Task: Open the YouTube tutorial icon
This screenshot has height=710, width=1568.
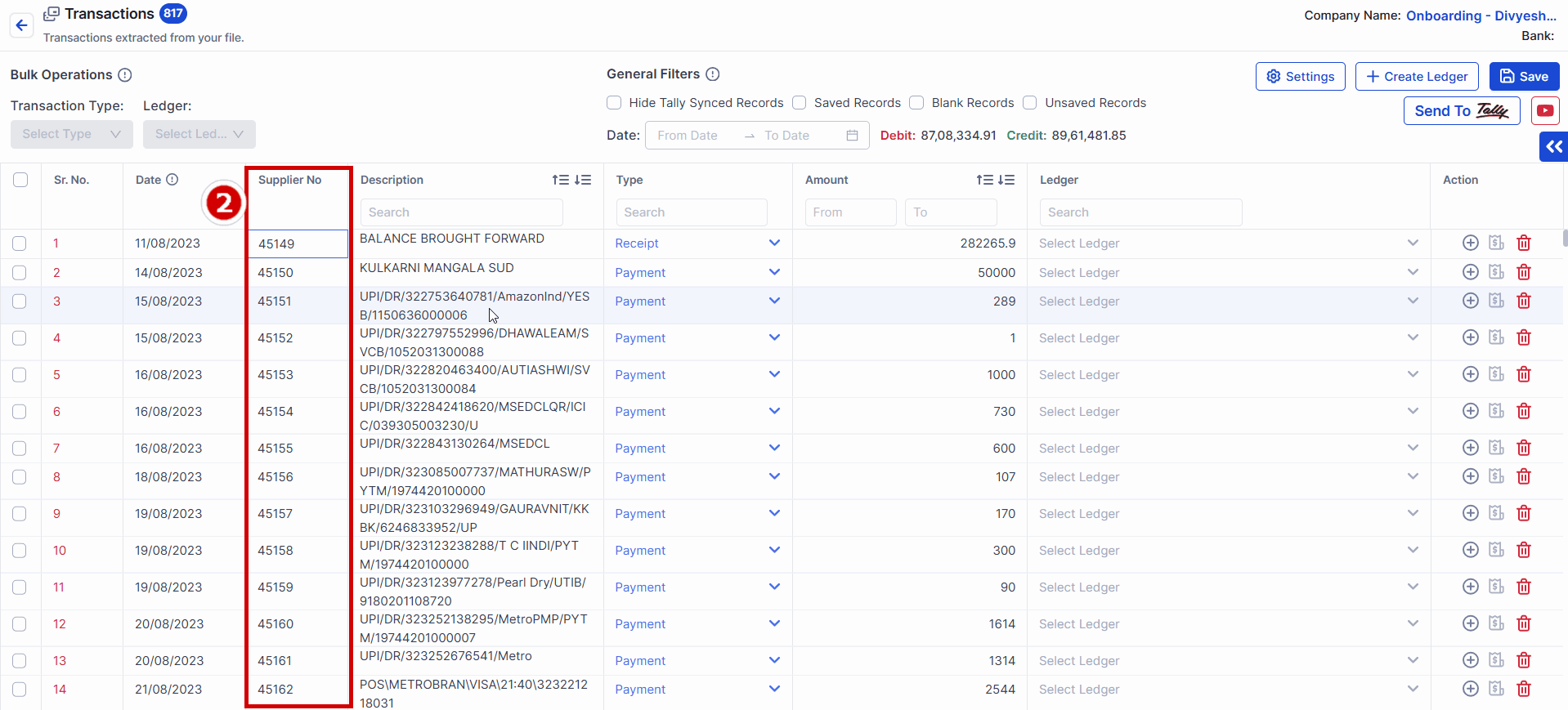Action: (1545, 111)
